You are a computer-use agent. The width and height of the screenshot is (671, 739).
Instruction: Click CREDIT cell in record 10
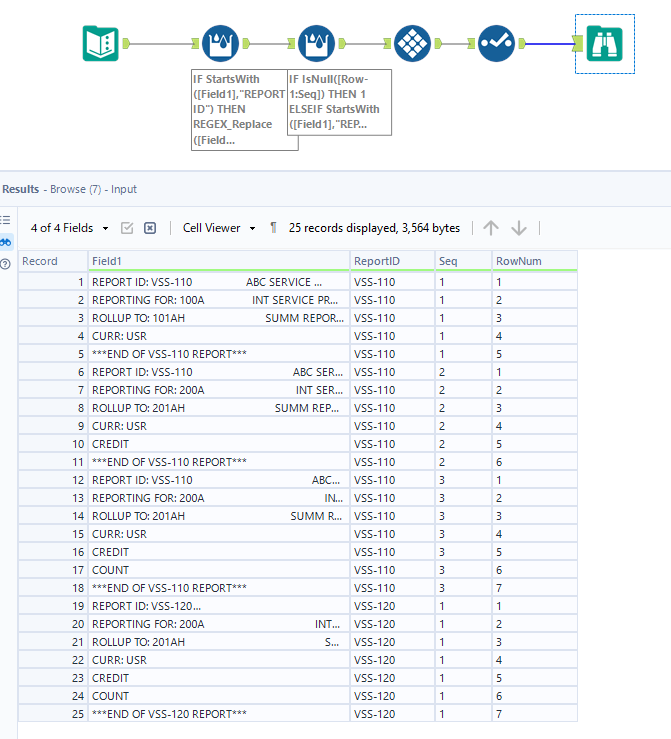tap(219, 444)
